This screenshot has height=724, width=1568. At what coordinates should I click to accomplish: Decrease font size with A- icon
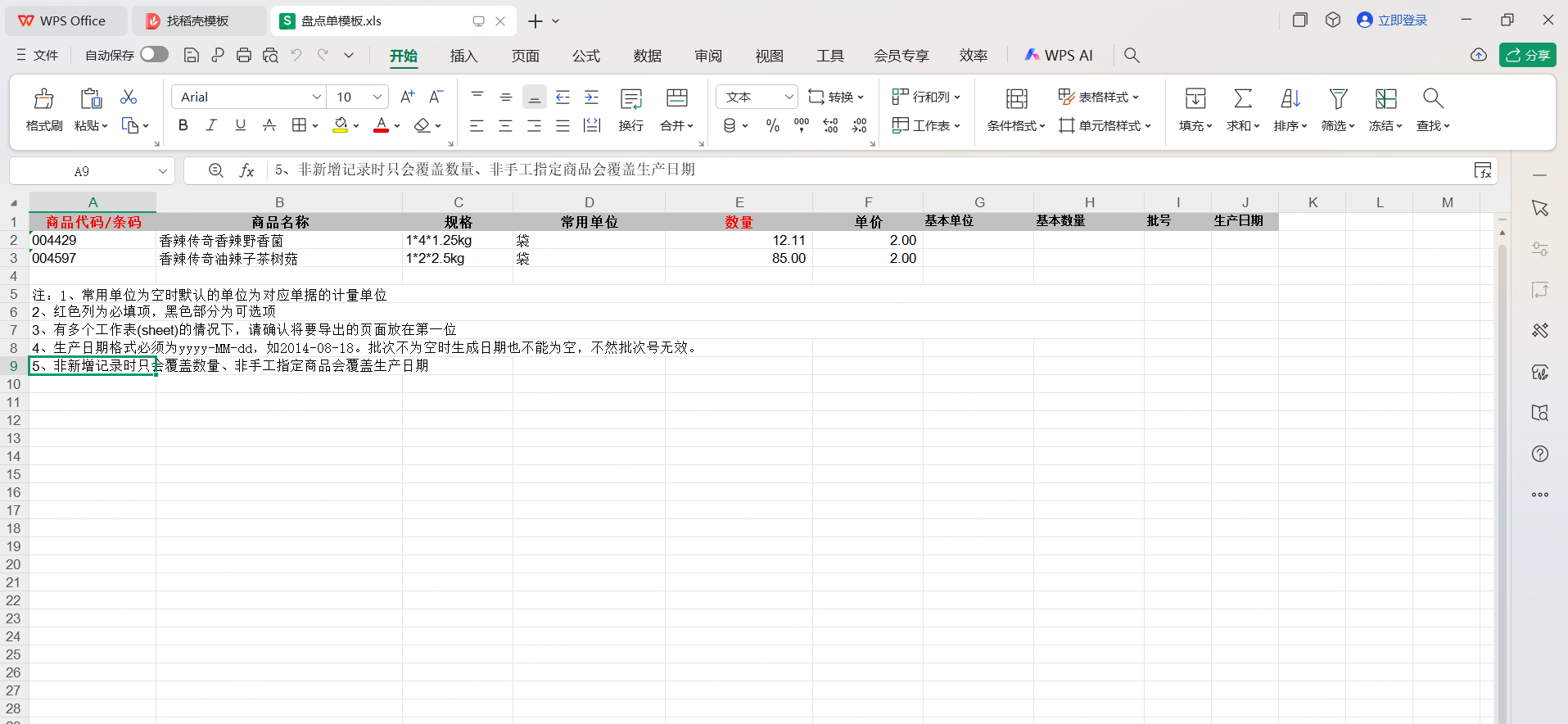coord(436,97)
